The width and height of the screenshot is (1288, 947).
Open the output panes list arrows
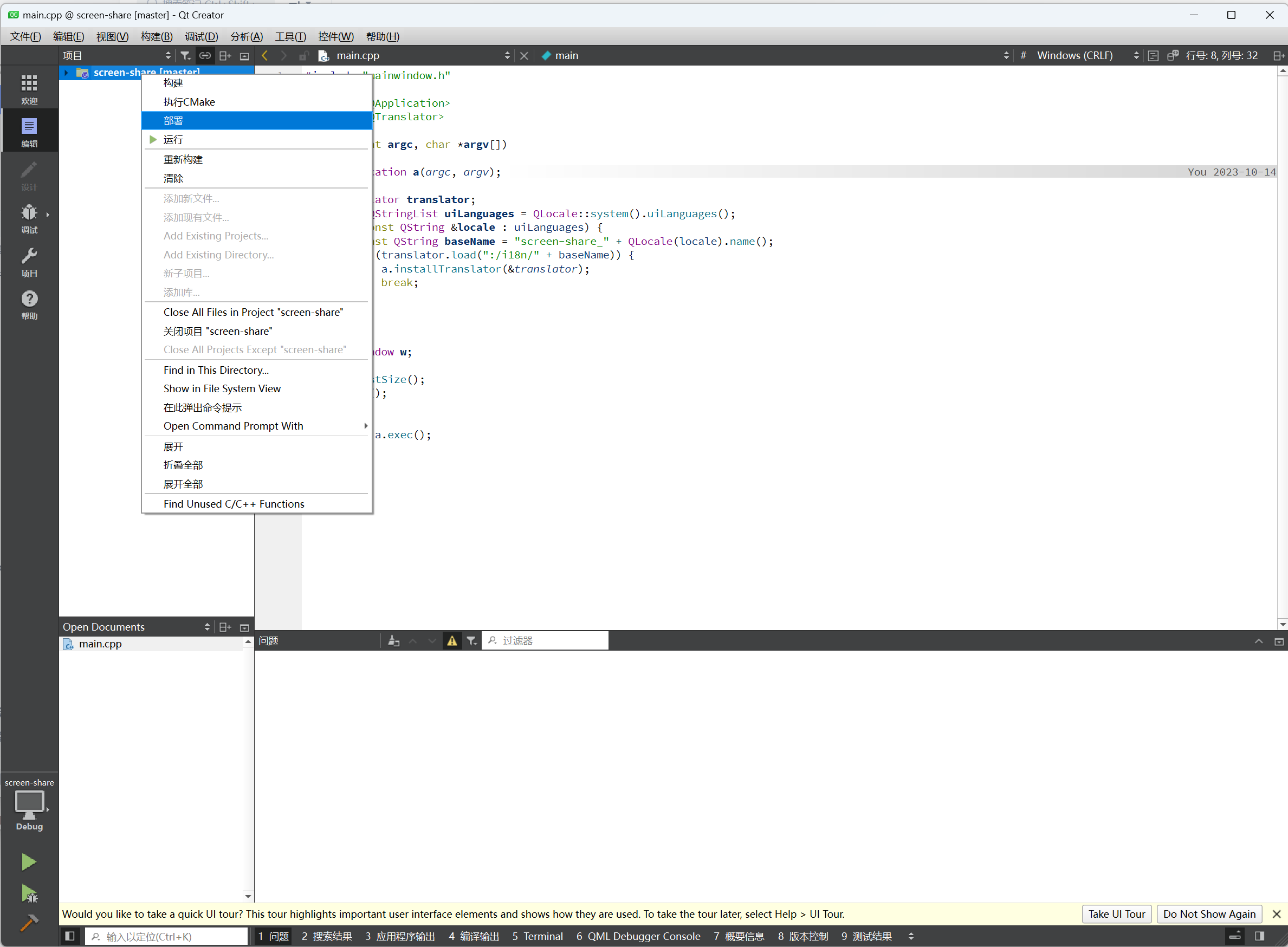911,936
